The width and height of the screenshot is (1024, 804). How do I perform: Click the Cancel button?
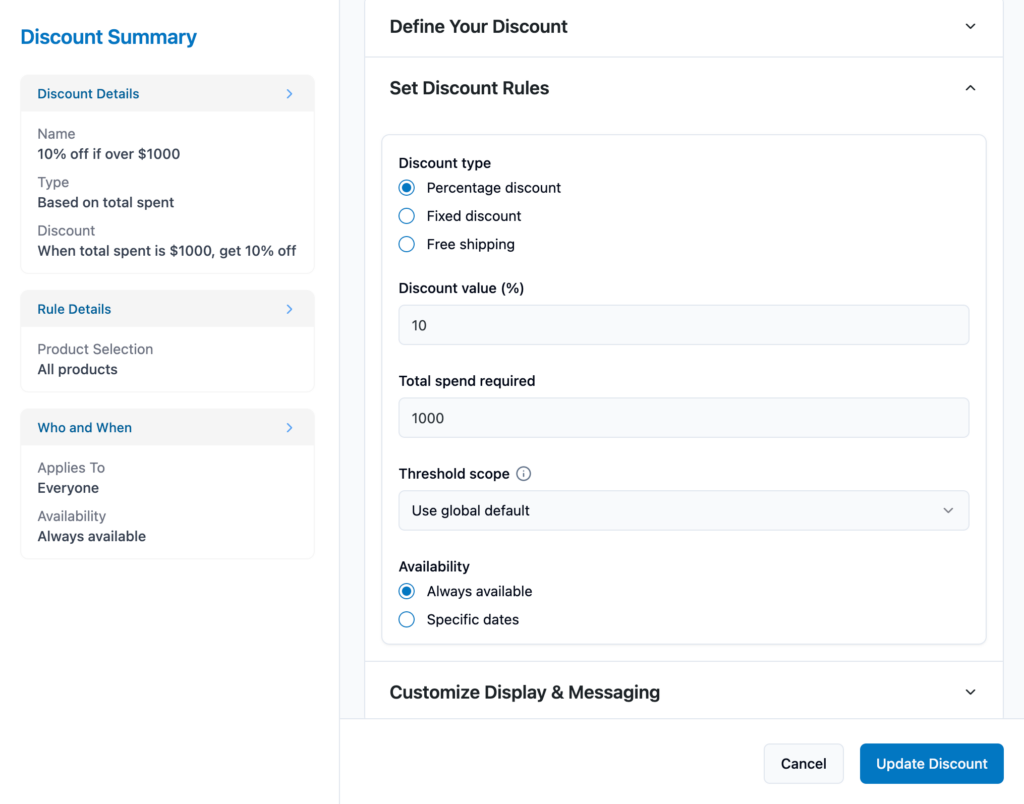pyautogui.click(x=803, y=764)
